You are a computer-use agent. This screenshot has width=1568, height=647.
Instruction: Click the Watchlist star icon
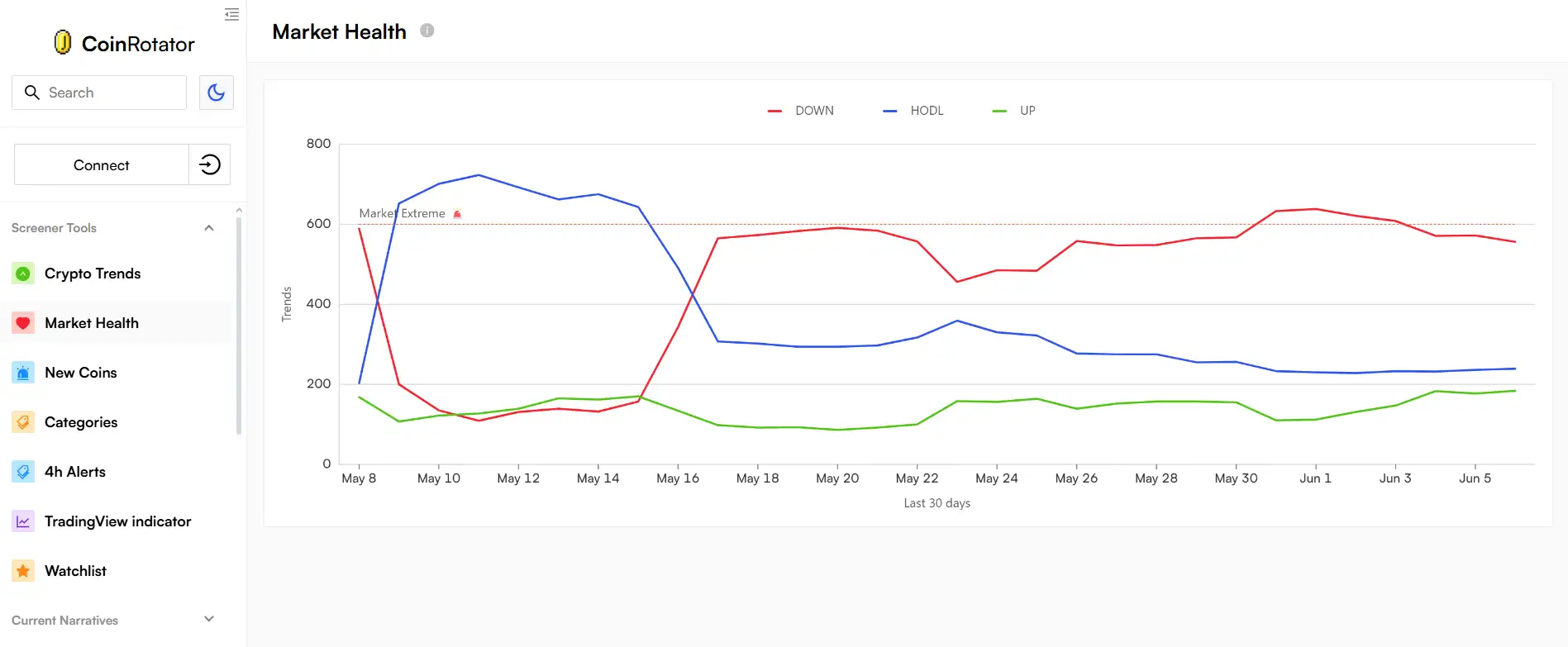click(23, 571)
